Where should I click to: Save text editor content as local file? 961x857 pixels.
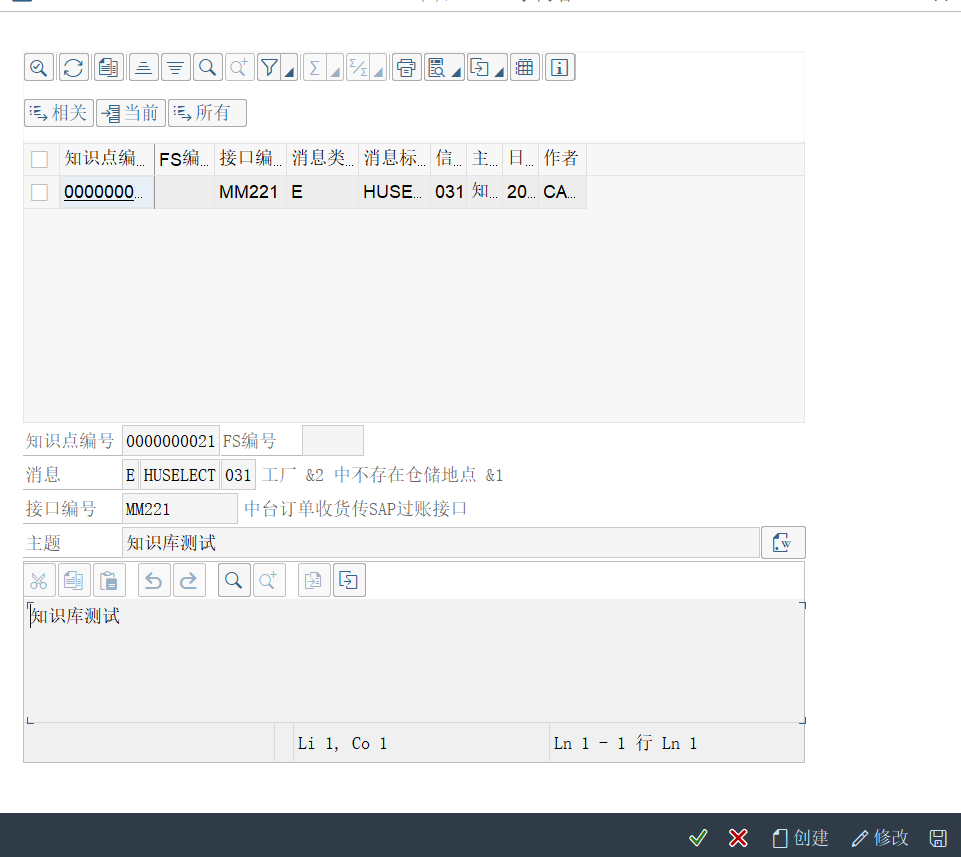pos(349,581)
